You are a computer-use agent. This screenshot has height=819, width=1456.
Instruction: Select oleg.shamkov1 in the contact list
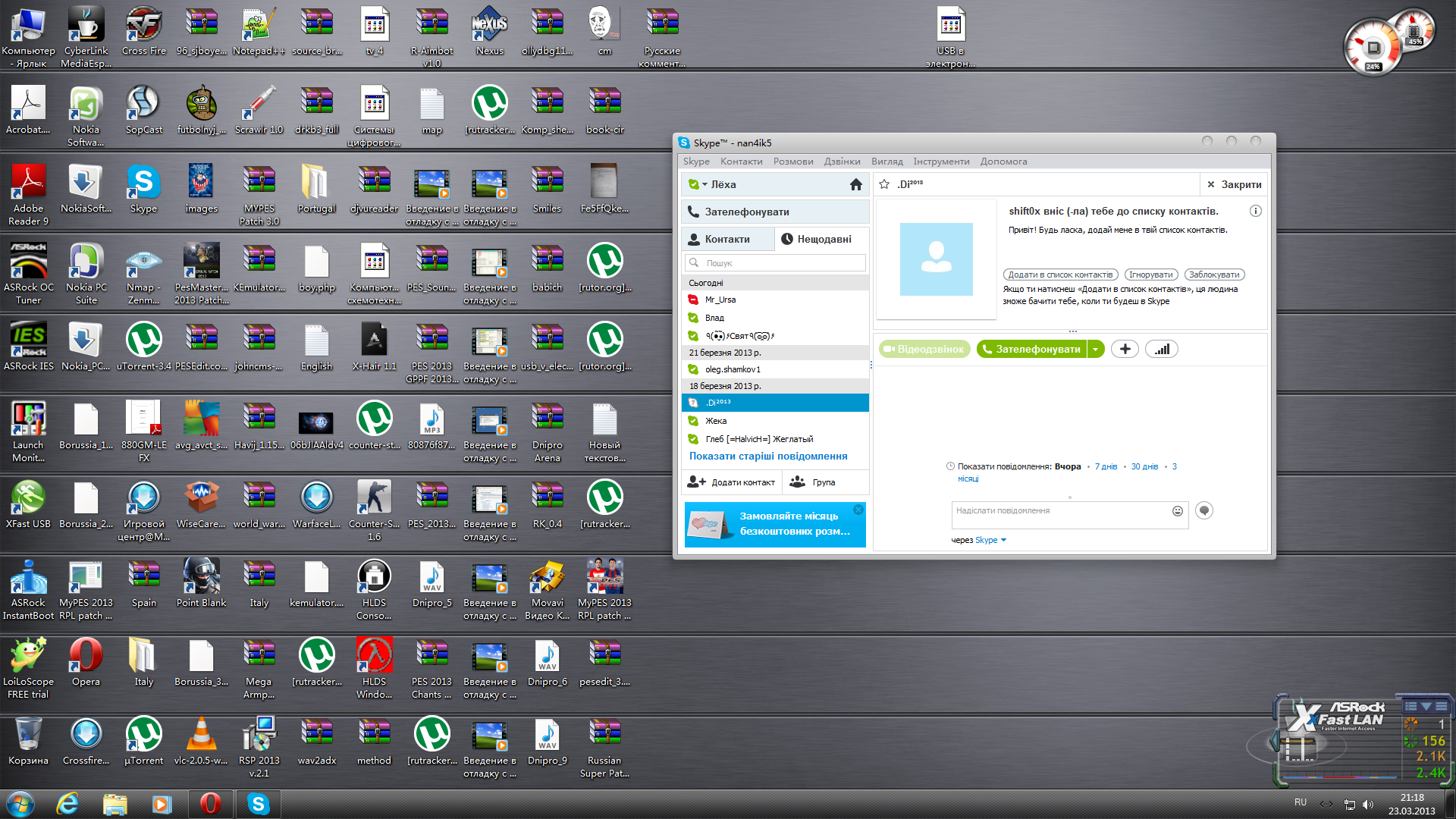(x=733, y=369)
